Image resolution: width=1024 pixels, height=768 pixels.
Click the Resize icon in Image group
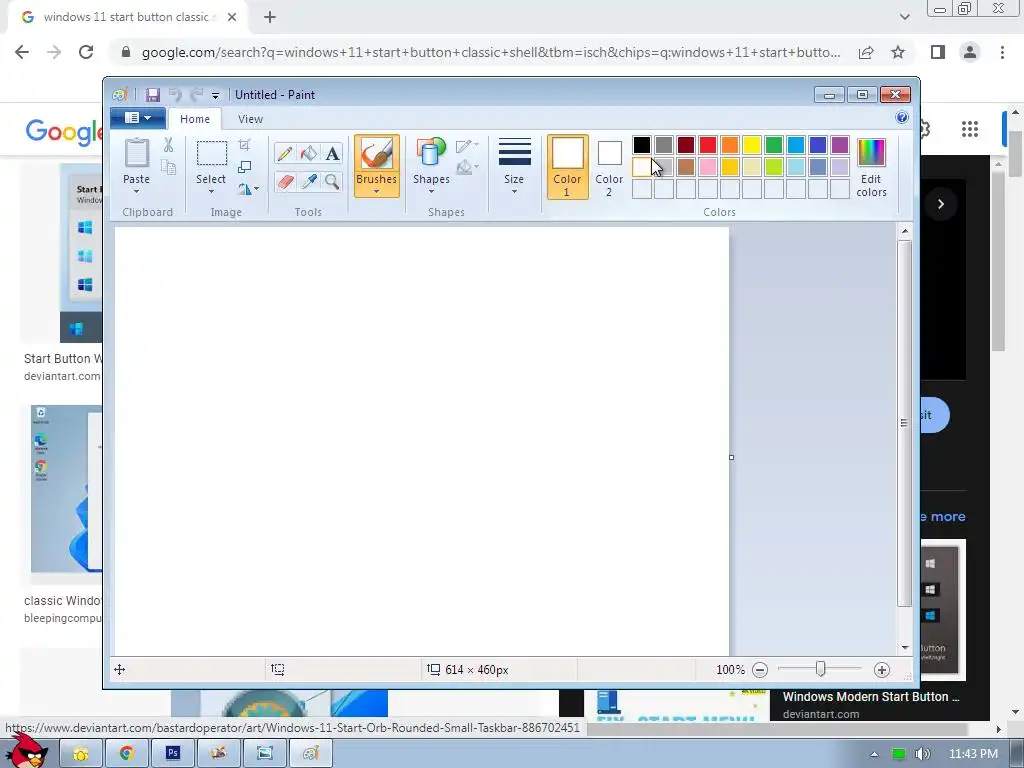(x=245, y=167)
